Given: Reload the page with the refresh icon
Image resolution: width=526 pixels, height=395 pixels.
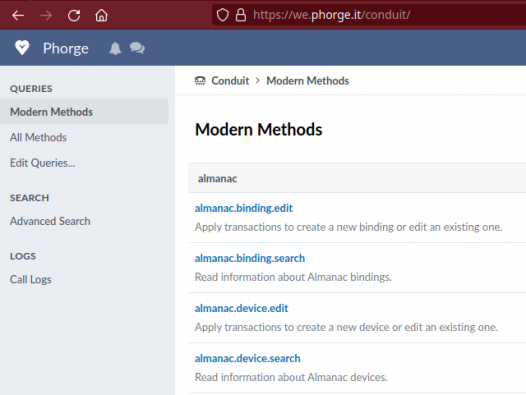Looking at the screenshot, I should click(x=74, y=15).
